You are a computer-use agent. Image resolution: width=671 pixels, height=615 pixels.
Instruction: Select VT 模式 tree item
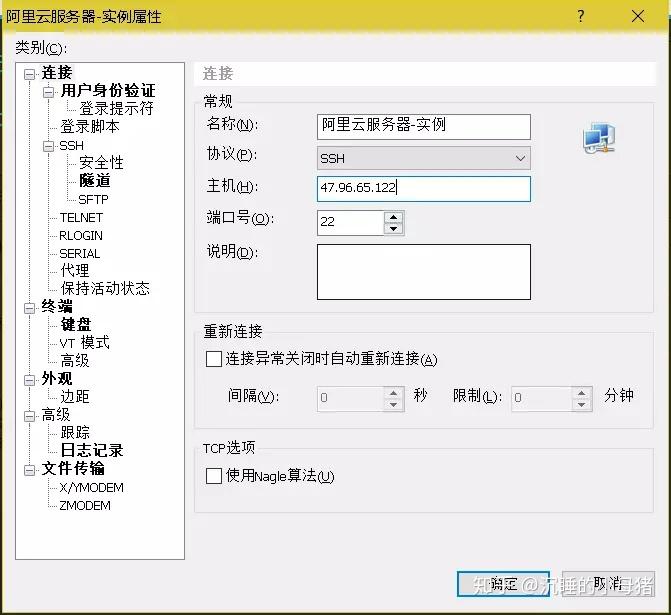coord(85,342)
